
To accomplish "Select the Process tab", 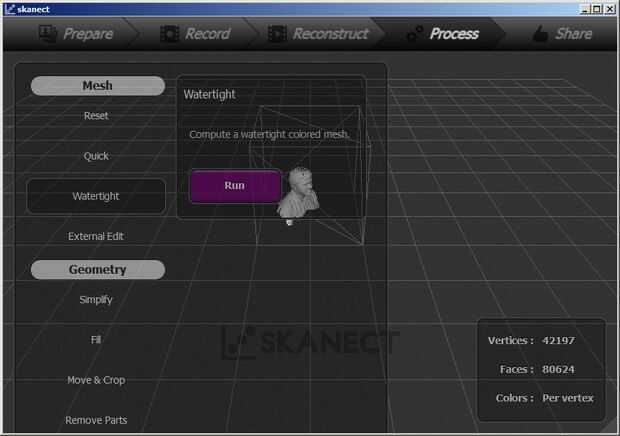I will pos(443,34).
